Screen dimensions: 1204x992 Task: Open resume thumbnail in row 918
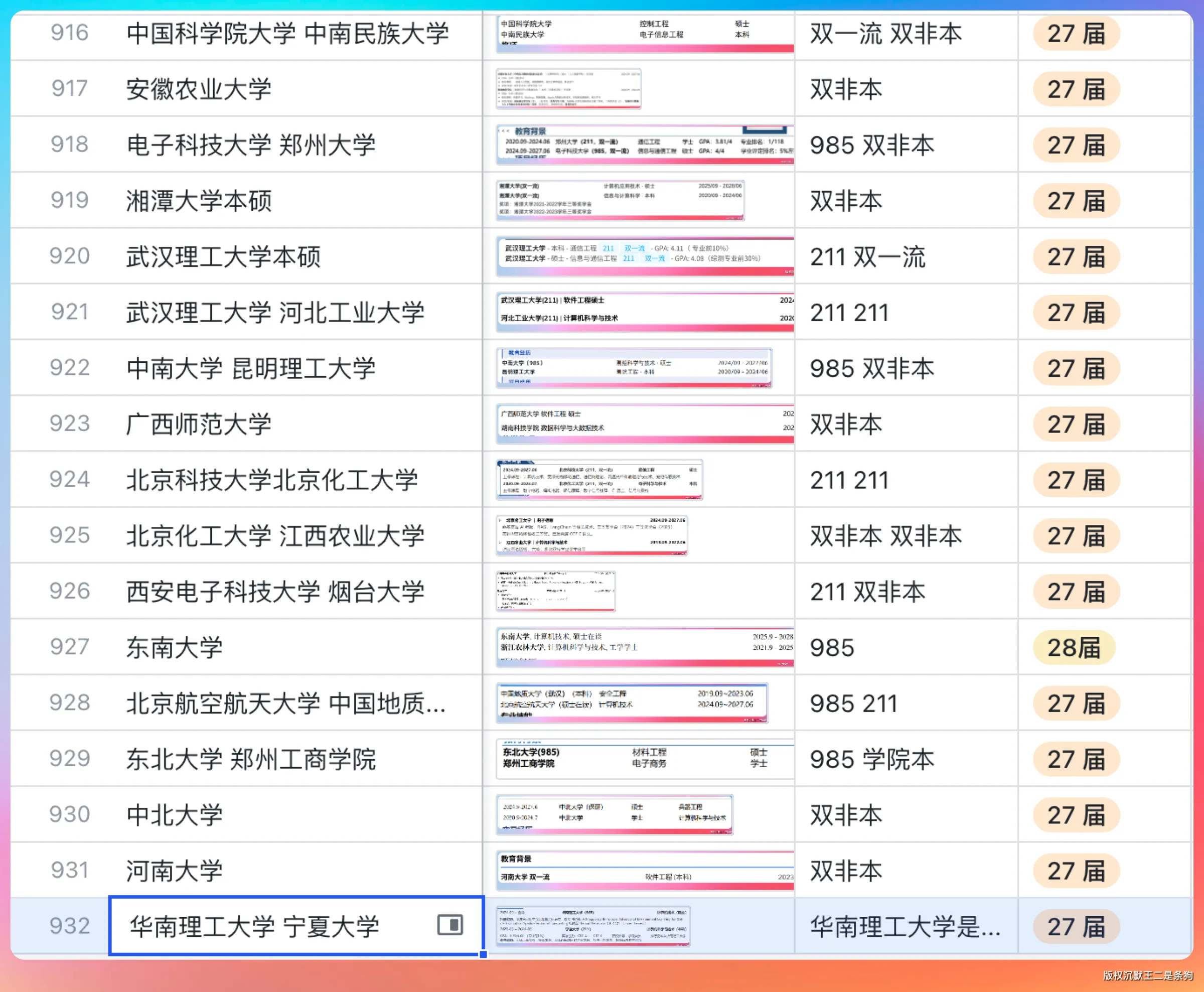[645, 145]
